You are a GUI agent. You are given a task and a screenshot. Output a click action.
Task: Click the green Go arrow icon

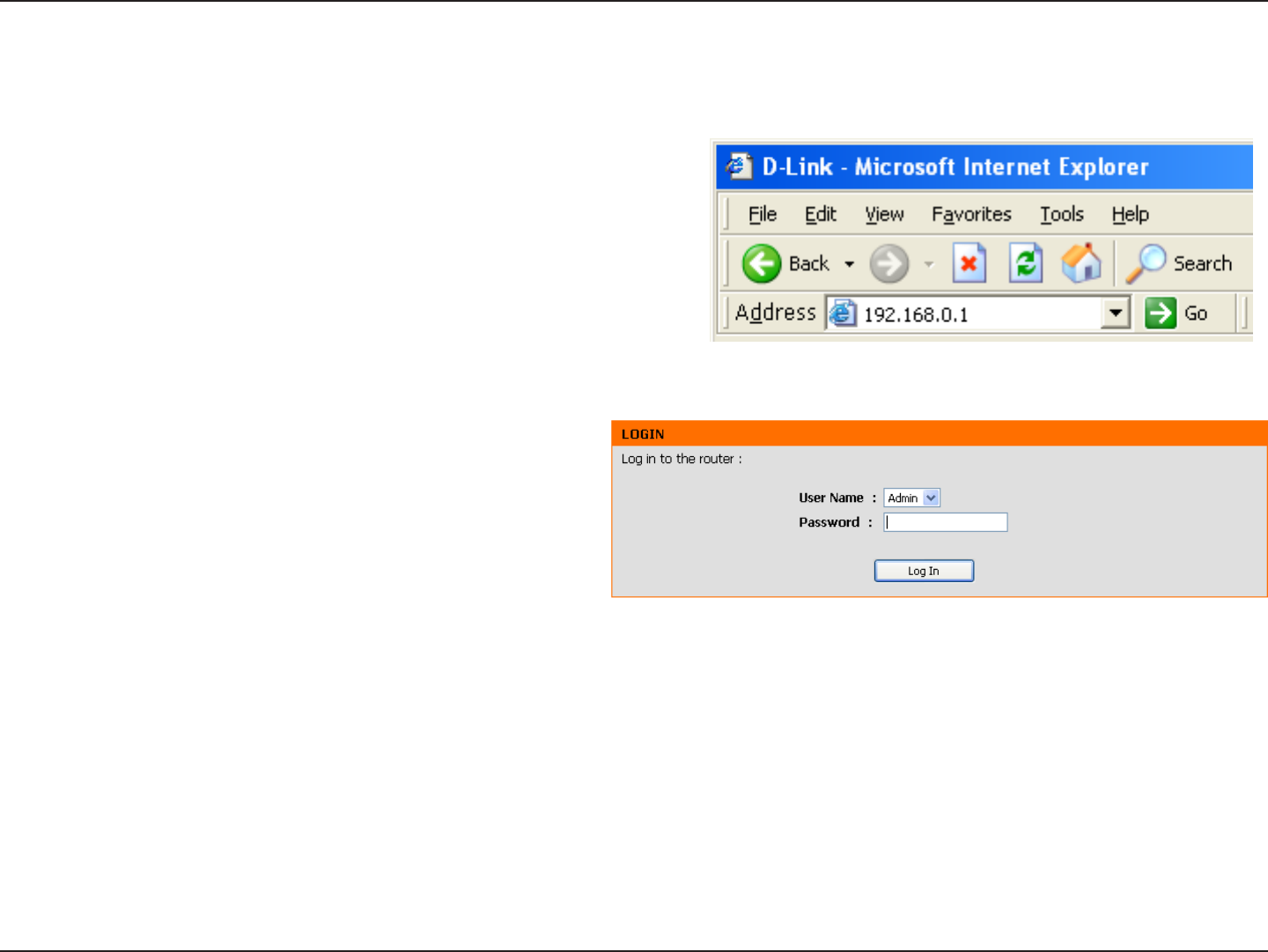point(1161,313)
